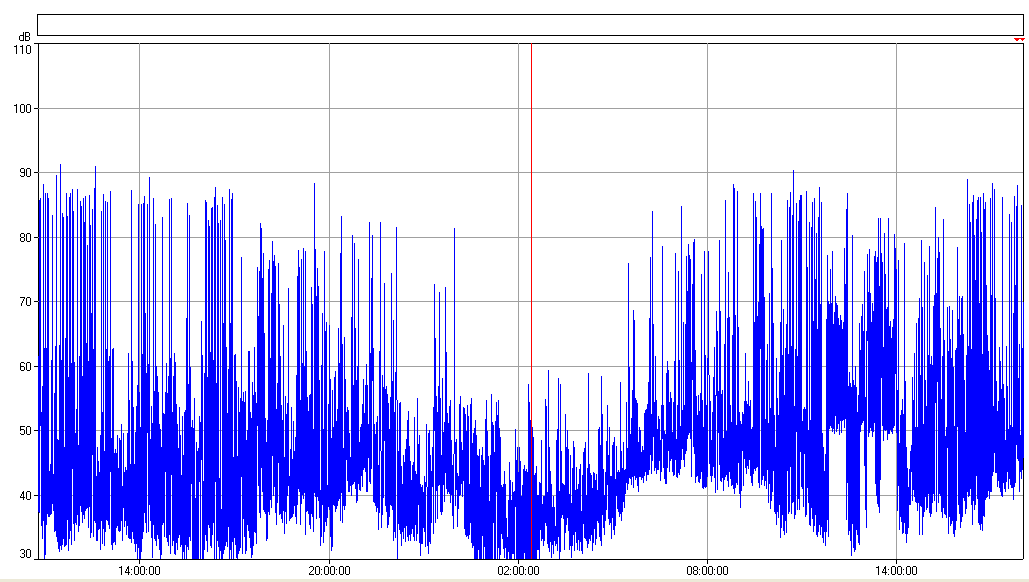Viewport: 1029px width, 582px height.
Task: Click the first 14:00:00 time label
Action: click(139, 571)
